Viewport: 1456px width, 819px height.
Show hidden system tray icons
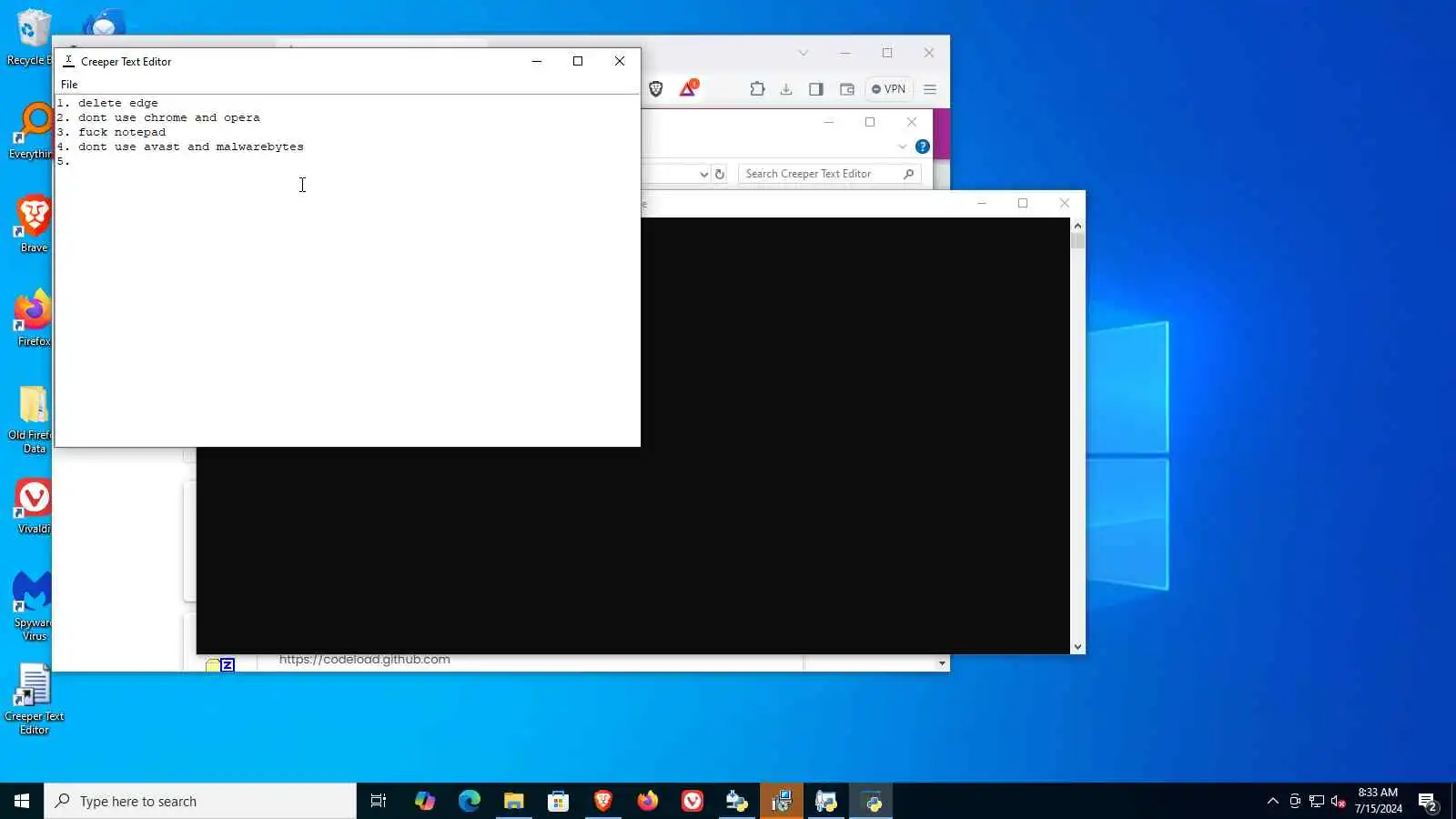[x=1272, y=801]
